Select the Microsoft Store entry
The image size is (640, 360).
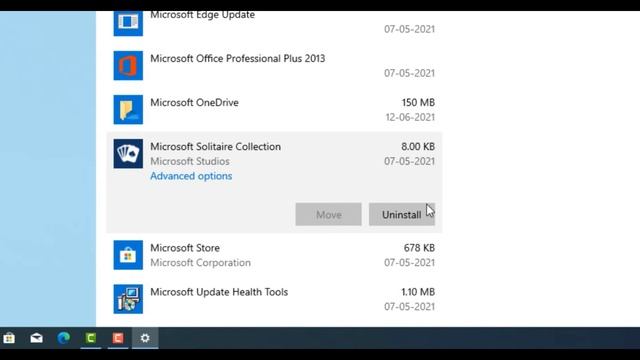coord(274,255)
